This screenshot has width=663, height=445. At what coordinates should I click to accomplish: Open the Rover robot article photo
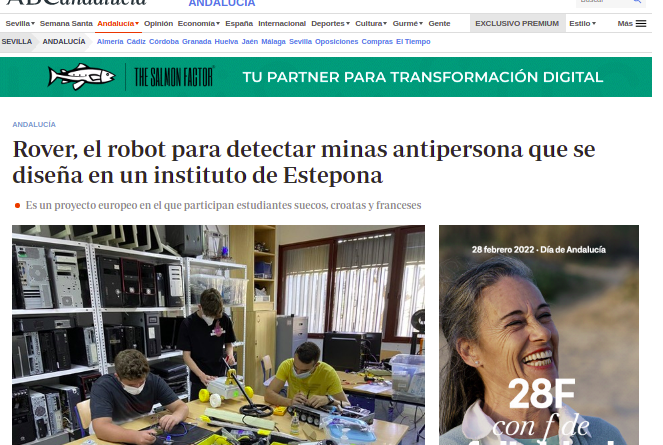(x=218, y=335)
